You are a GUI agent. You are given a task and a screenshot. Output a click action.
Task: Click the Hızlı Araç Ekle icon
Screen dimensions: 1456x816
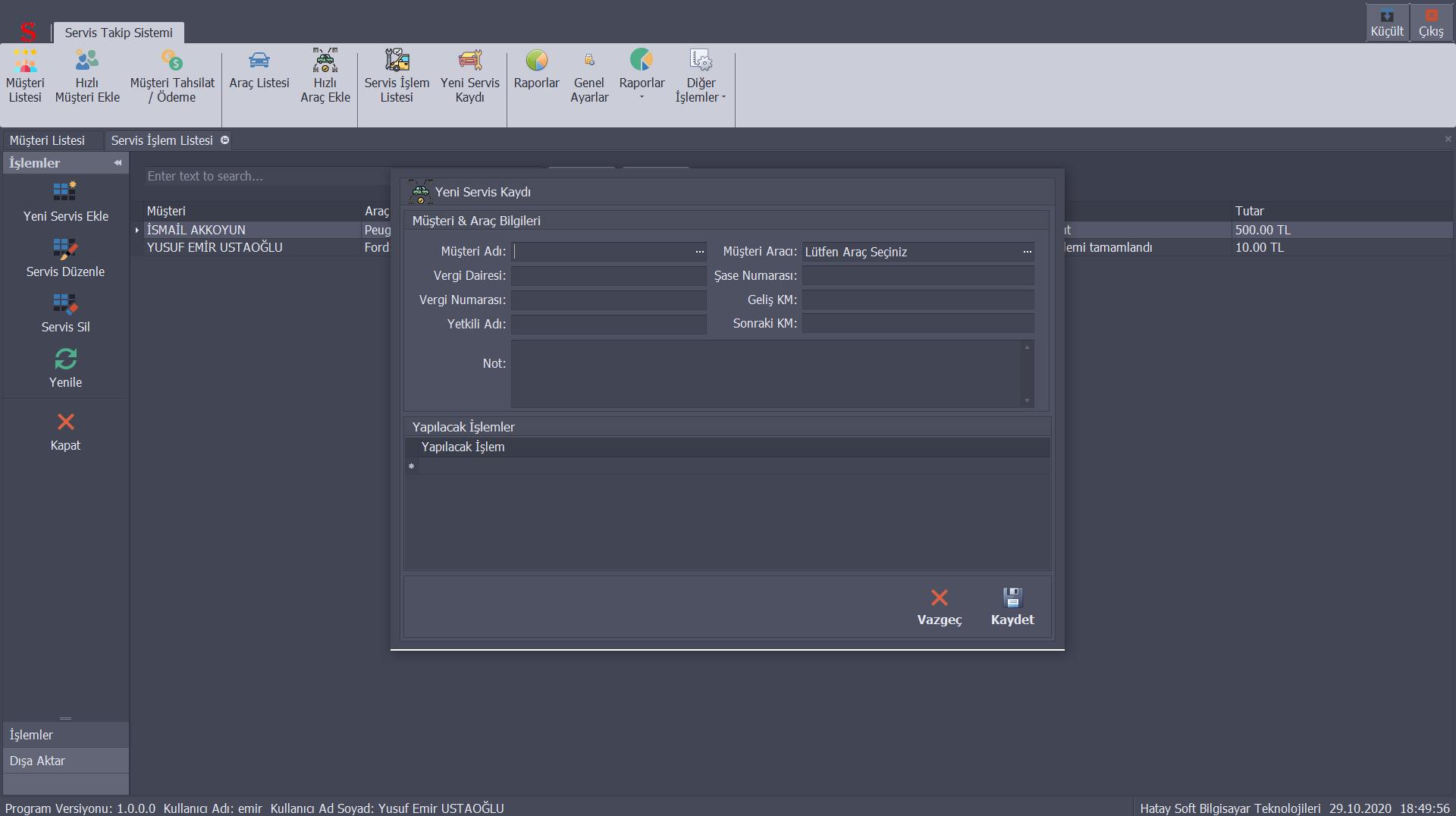(x=325, y=76)
